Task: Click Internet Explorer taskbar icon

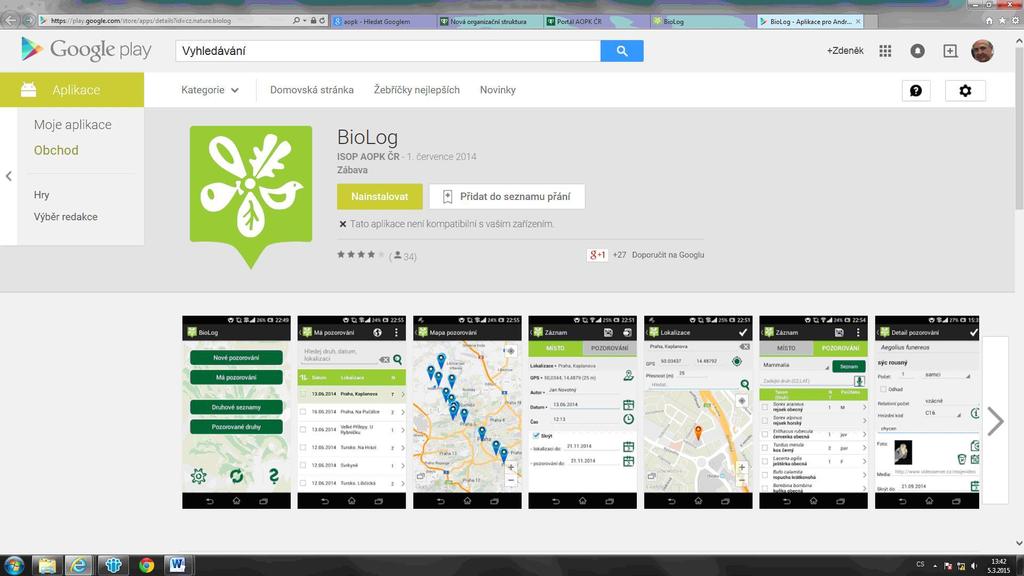Action: pyautogui.click(x=78, y=565)
